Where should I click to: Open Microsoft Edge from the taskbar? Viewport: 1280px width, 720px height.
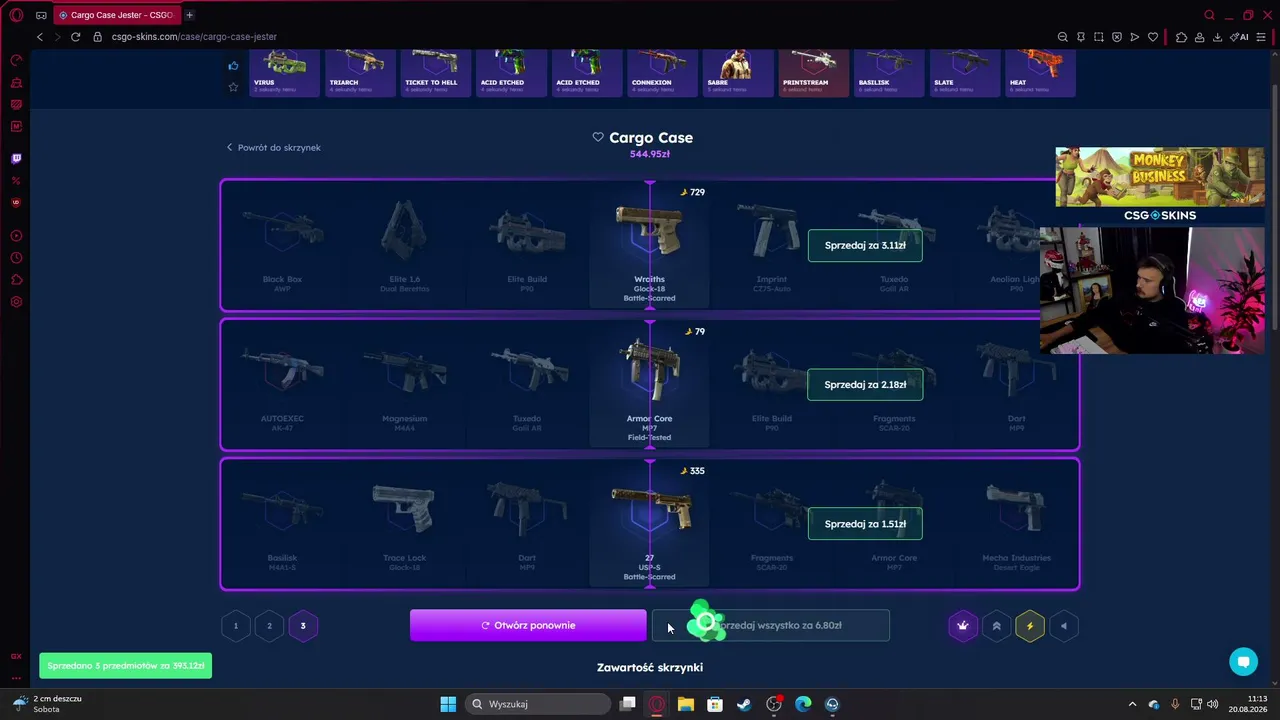tap(803, 704)
